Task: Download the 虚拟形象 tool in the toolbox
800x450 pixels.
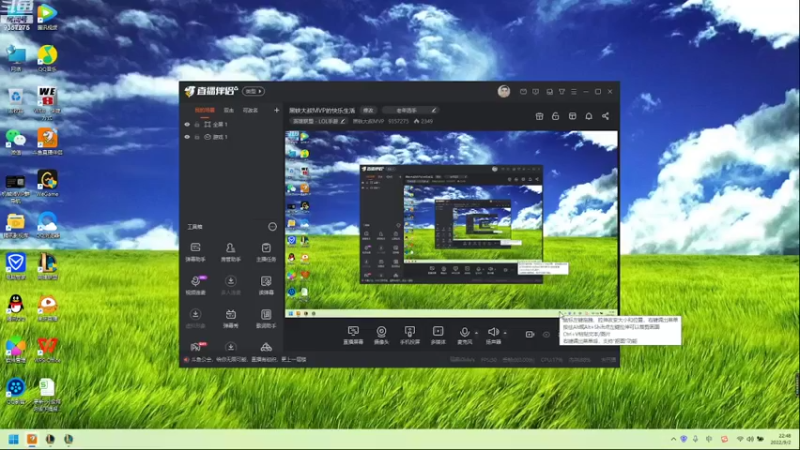Action: click(195, 318)
